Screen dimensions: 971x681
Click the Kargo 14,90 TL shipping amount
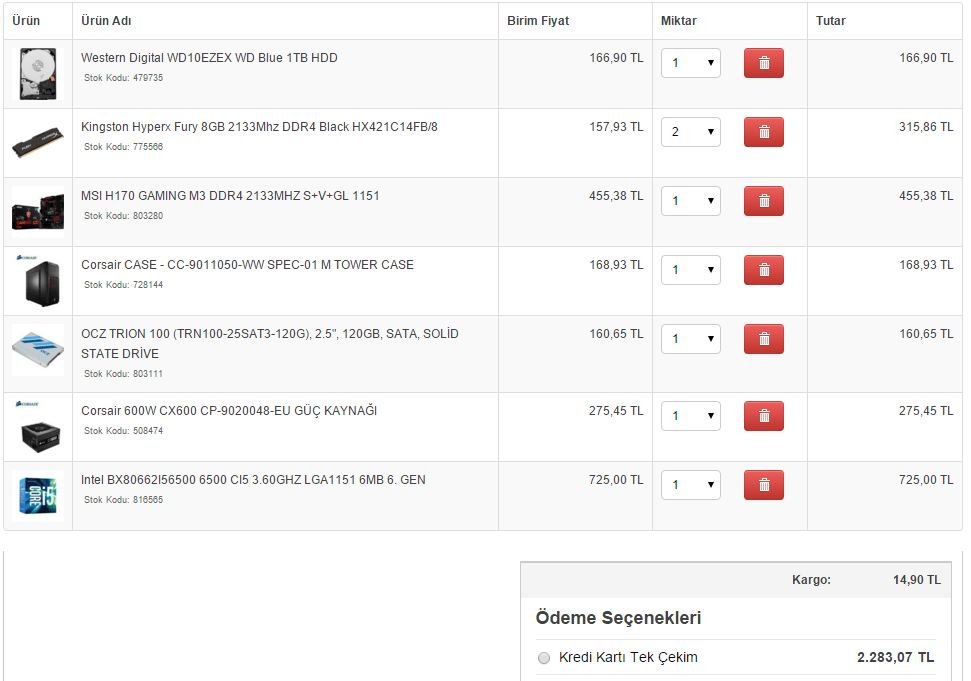[x=917, y=580]
